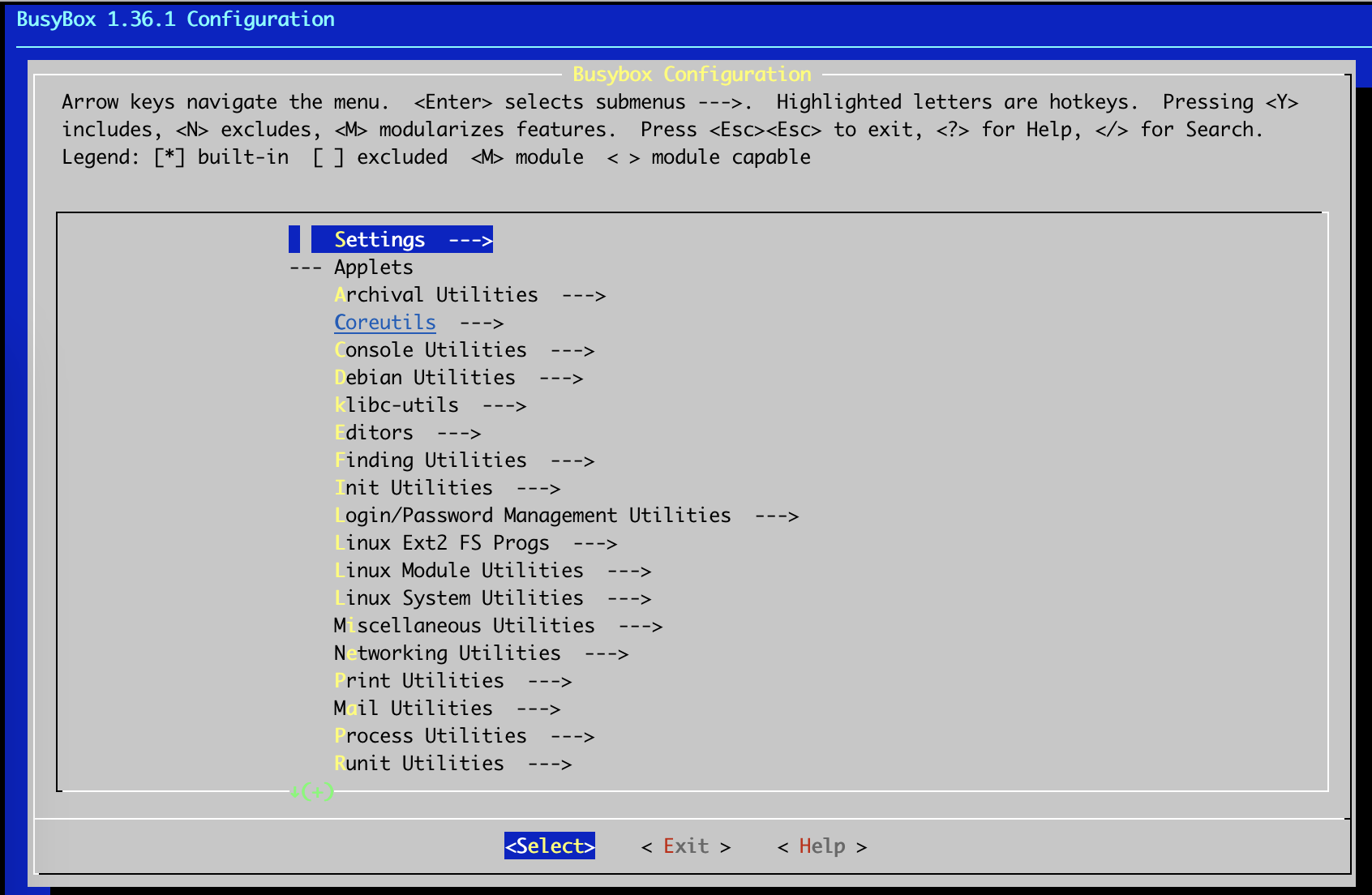The height and width of the screenshot is (895, 1372).
Task: Select Login/Password Management Utilities
Action: click(x=533, y=516)
